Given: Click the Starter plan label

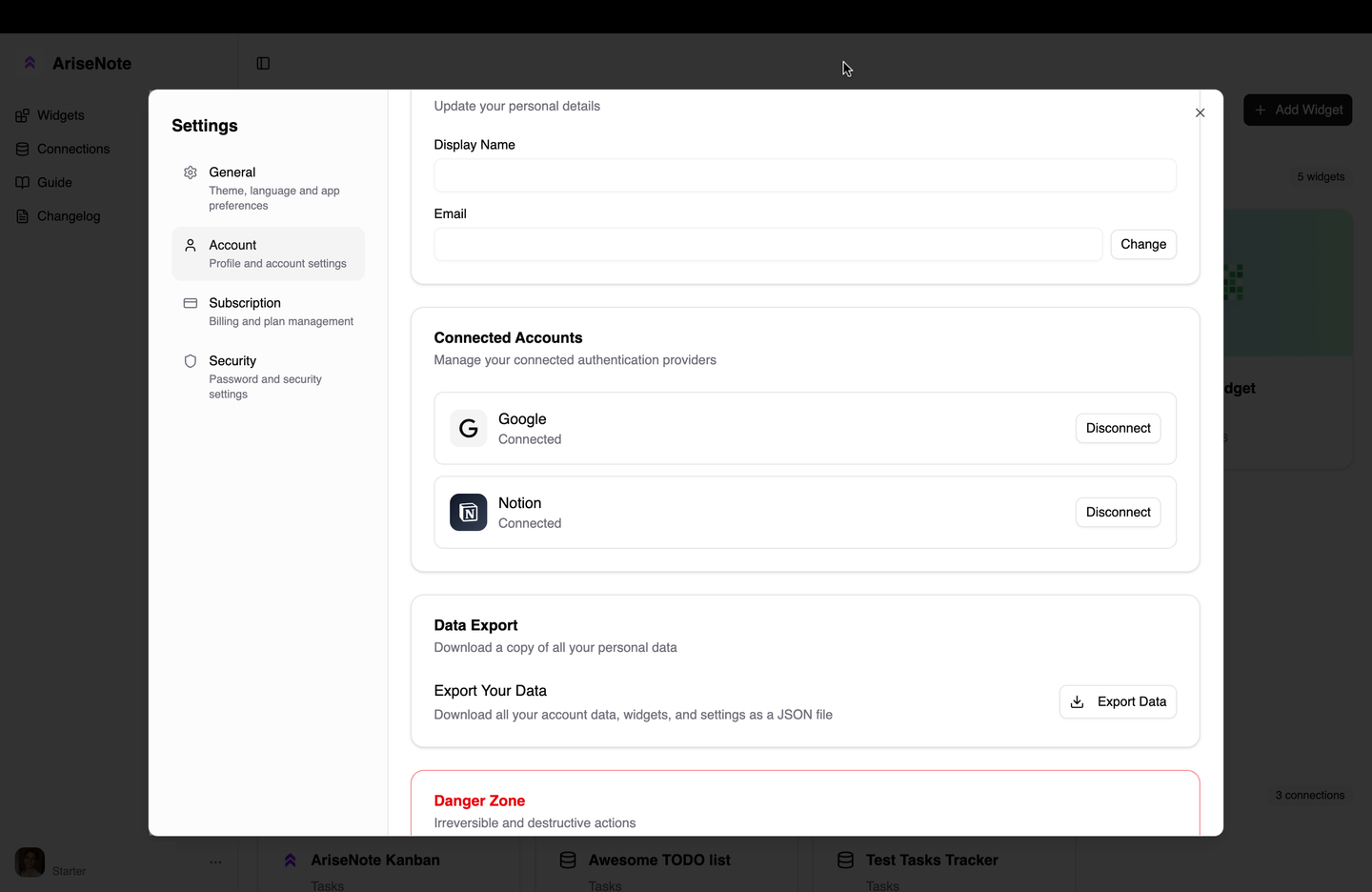Looking at the screenshot, I should click(x=69, y=871).
